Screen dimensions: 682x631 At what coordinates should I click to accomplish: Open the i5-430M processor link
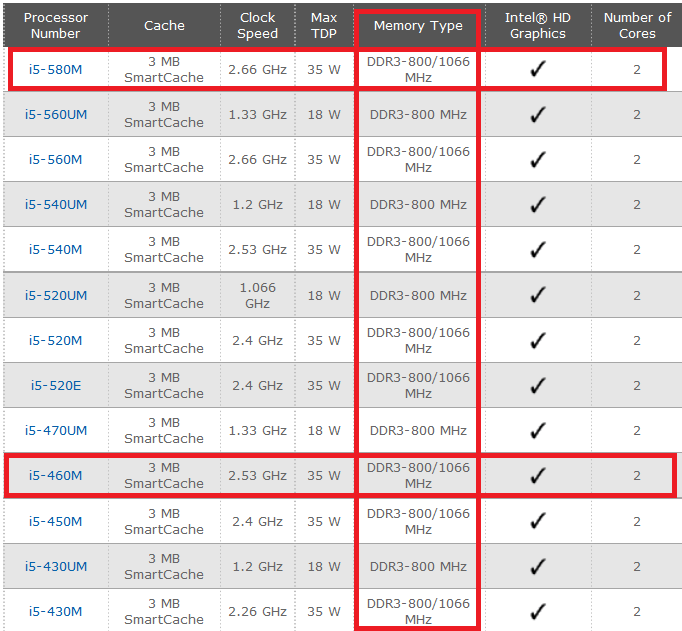coord(56,612)
